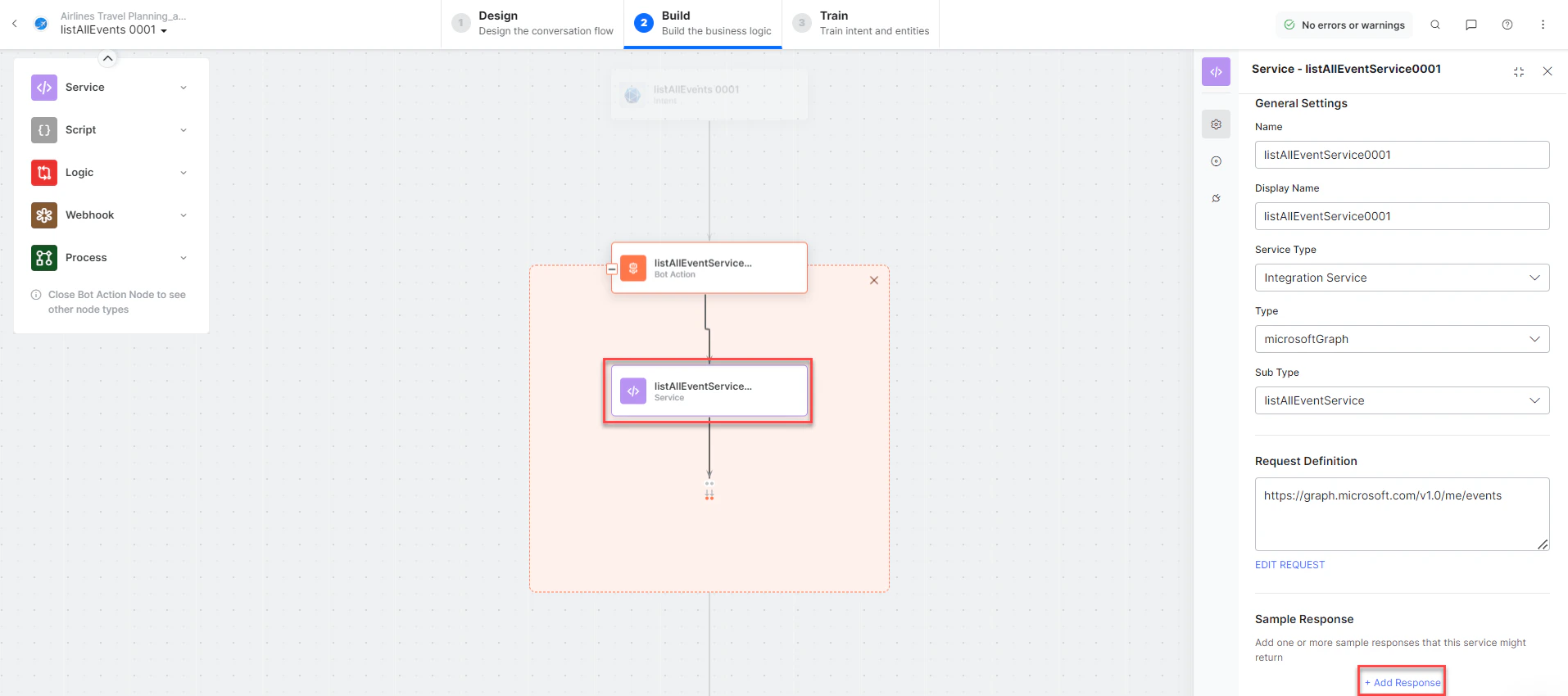The height and width of the screenshot is (696, 1568).
Task: Open the Sub Type listAllEventService dropdown
Action: tap(1402, 400)
